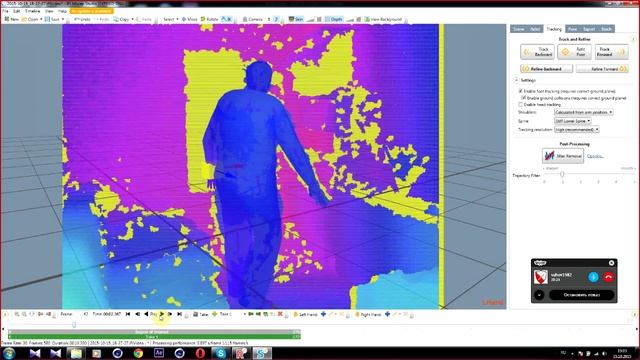Toggle Enable ground collisions checkbox
Viewport: 640px width, 360px height.
click(524, 98)
